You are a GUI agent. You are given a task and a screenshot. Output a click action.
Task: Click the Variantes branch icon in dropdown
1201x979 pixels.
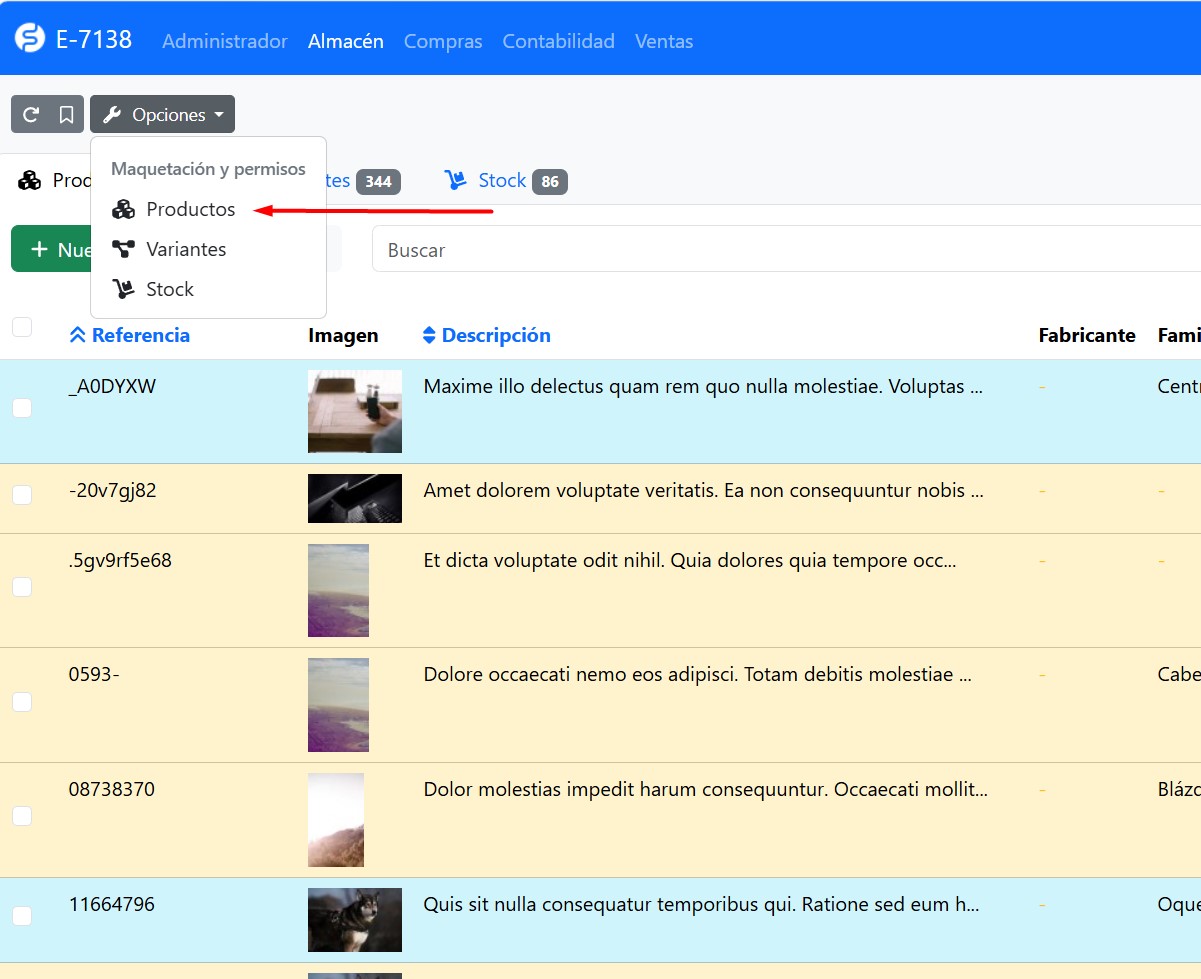(x=123, y=249)
